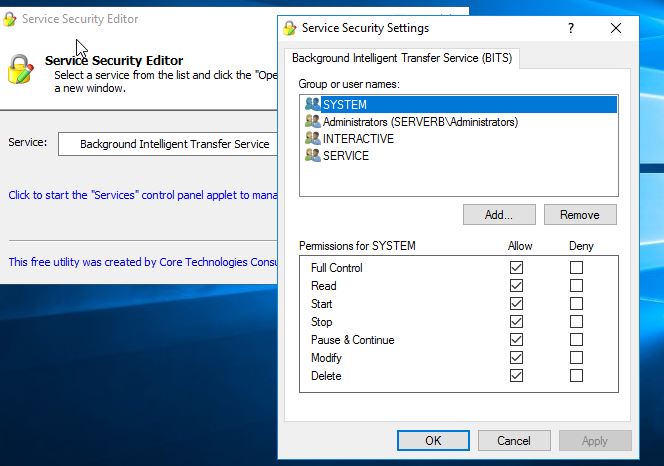Select the SYSTEM user group icon

pos(313,104)
